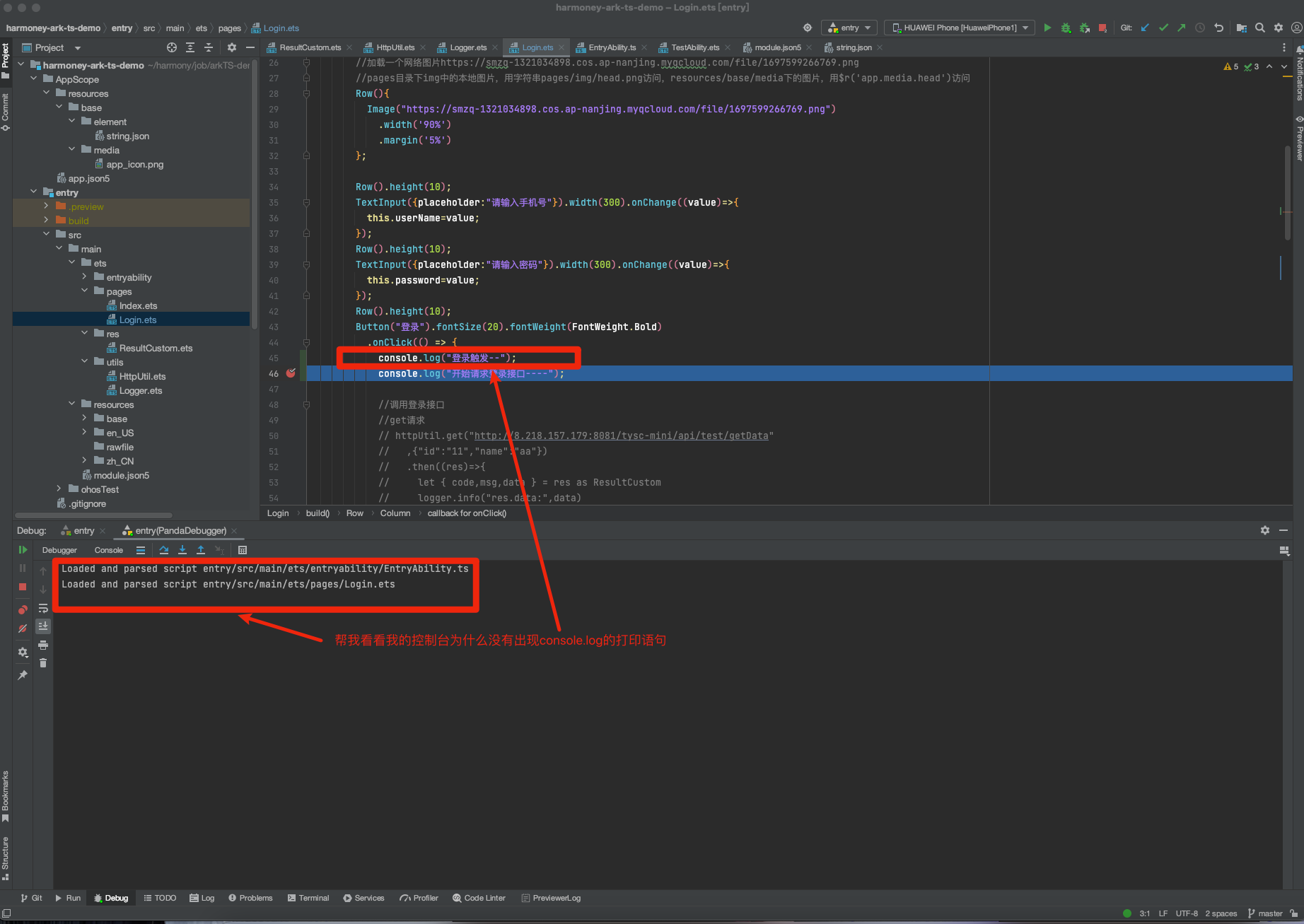The height and width of the screenshot is (924, 1304).
Task: Pin the debug tab with pin icon
Action: coord(23,675)
